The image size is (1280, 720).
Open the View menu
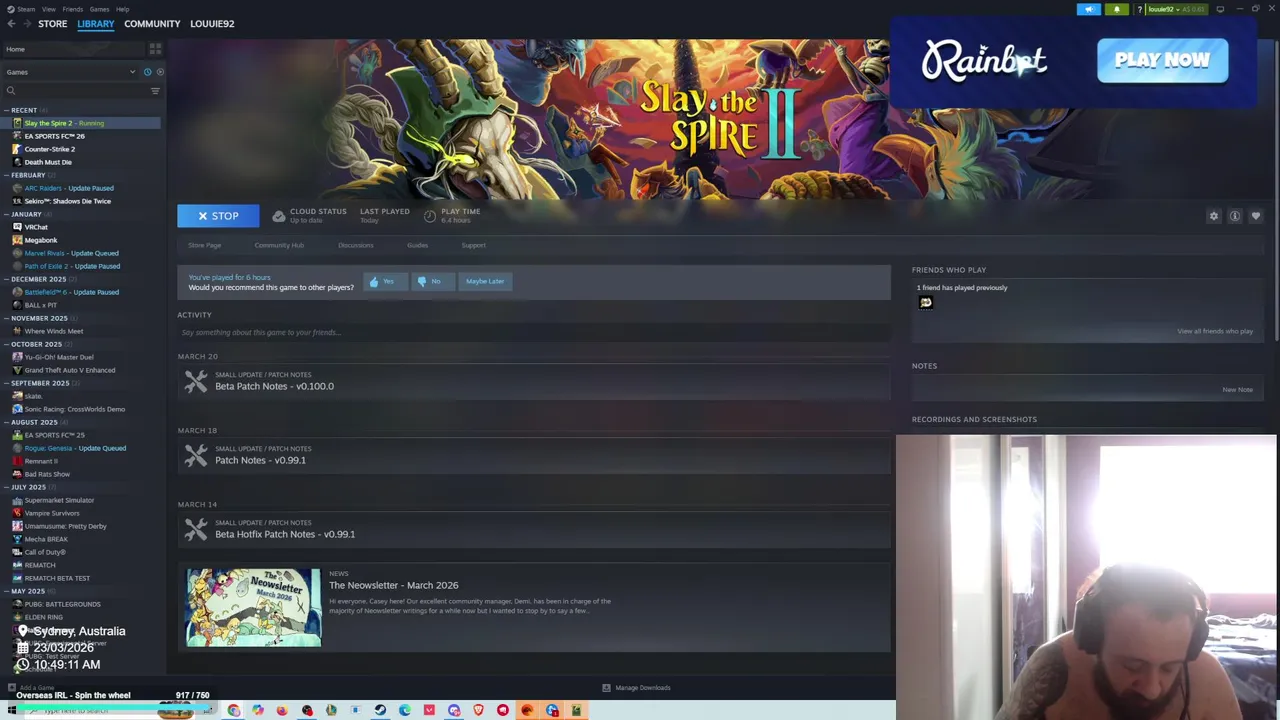click(48, 9)
